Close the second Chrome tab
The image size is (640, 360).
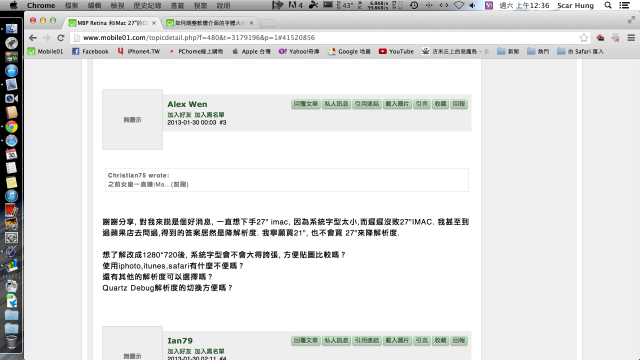click(251, 23)
